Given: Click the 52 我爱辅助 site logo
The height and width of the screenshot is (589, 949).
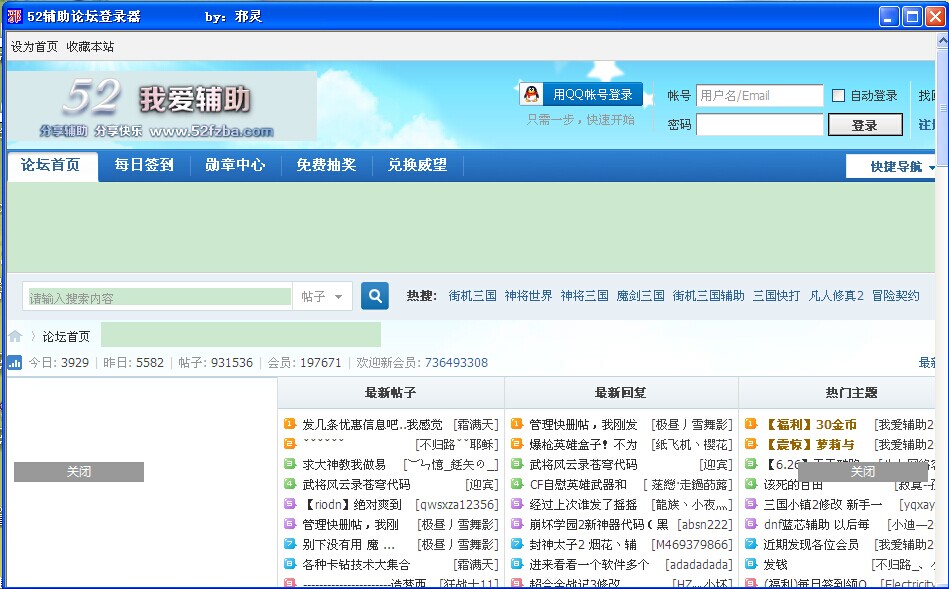Looking at the screenshot, I should (x=162, y=106).
